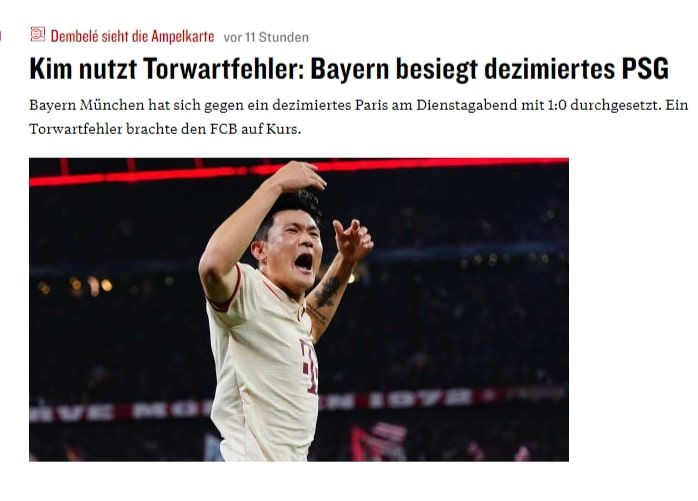Click '1:0 durchgesetzt' in the teaser text
698x501 pixels.
[x=600, y=106]
